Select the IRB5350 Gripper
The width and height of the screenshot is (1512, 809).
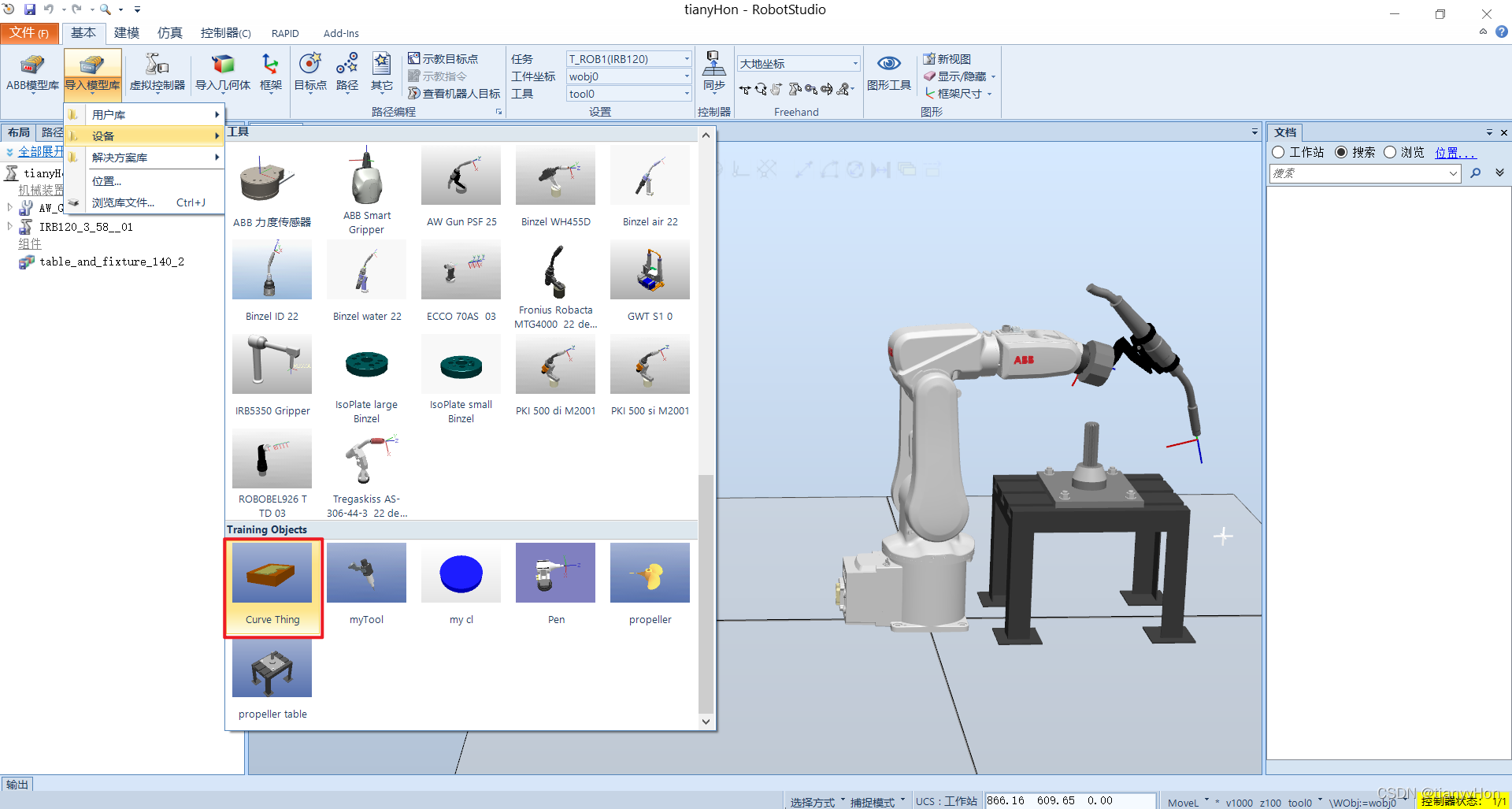pyautogui.click(x=272, y=376)
